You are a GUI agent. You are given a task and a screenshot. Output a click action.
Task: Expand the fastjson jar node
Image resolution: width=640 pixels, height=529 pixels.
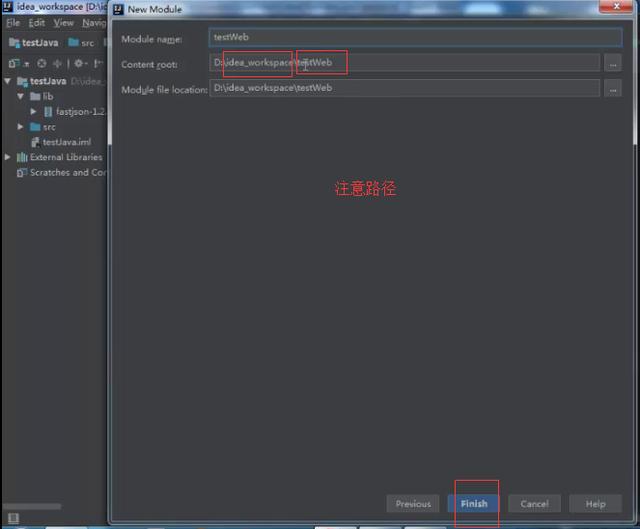33,111
